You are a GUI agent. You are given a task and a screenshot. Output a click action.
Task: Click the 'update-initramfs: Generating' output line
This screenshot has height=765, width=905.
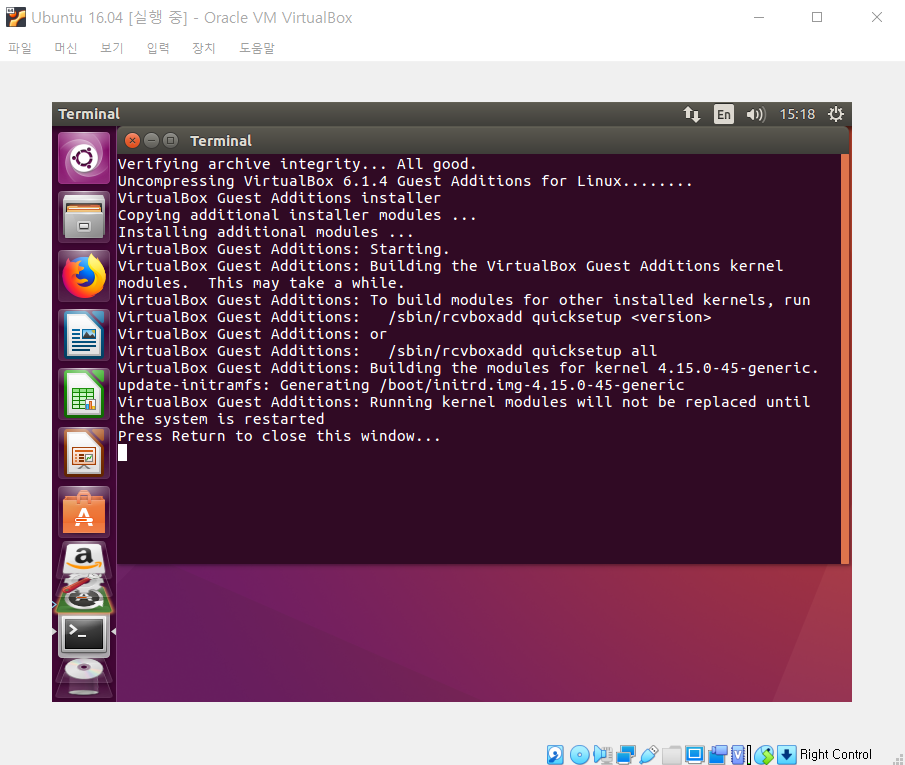point(401,385)
